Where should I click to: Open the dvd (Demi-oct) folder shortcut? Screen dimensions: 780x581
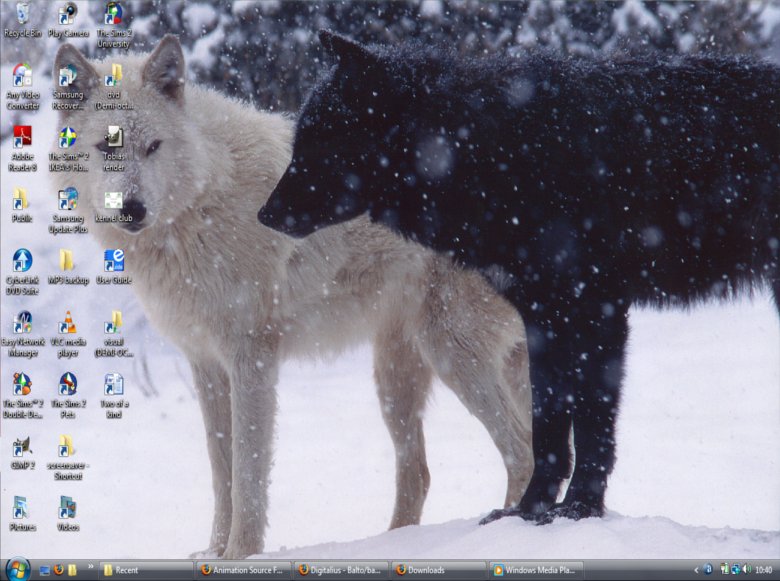[113, 87]
